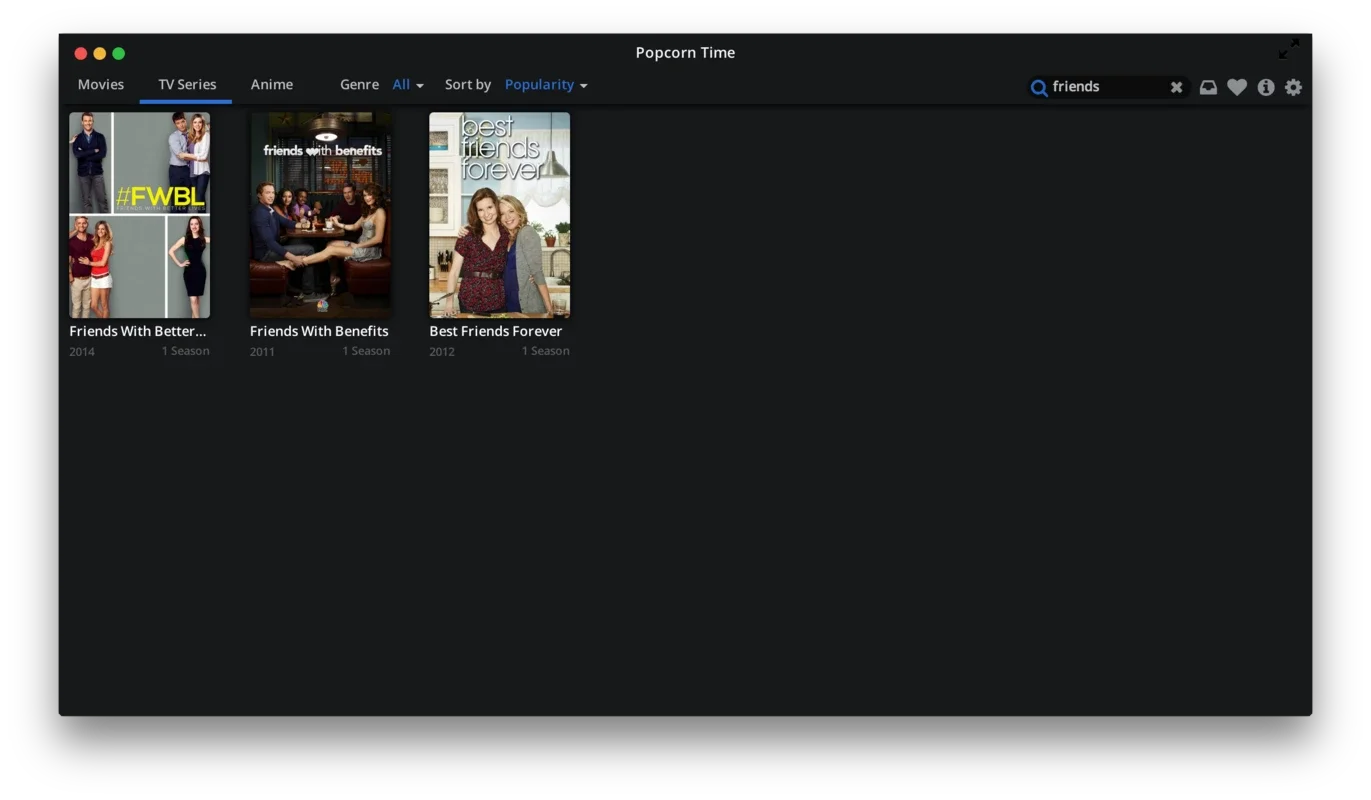Click the 'Genre' label
Viewport: 1371px width, 800px height.
(359, 85)
